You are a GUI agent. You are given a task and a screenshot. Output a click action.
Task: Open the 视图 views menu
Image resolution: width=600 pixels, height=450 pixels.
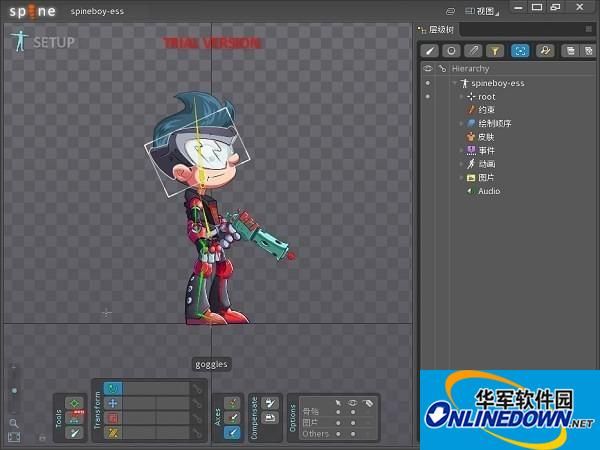tap(482, 11)
